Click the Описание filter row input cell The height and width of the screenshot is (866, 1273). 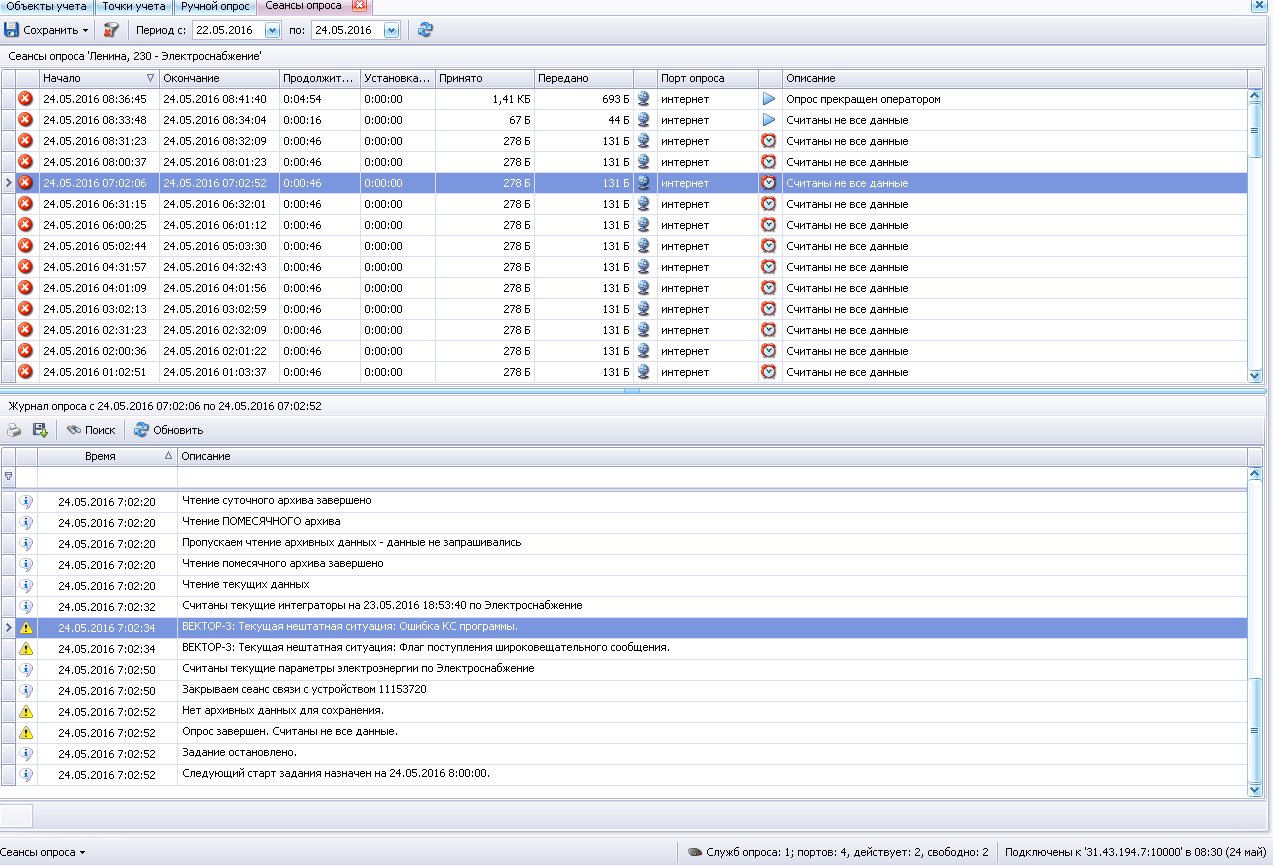click(x=712, y=477)
